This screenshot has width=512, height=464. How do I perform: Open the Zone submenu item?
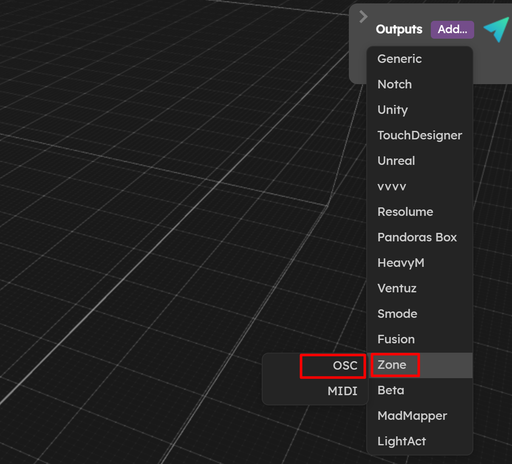click(420, 365)
